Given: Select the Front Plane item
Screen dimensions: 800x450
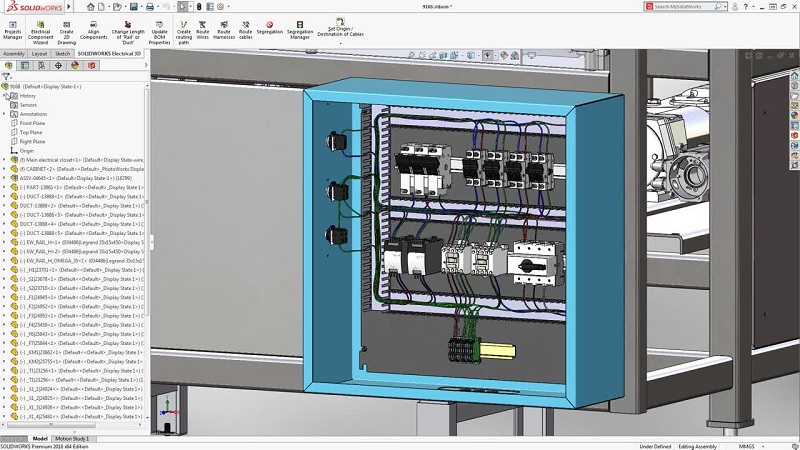Looking at the screenshot, I should click(33, 123).
